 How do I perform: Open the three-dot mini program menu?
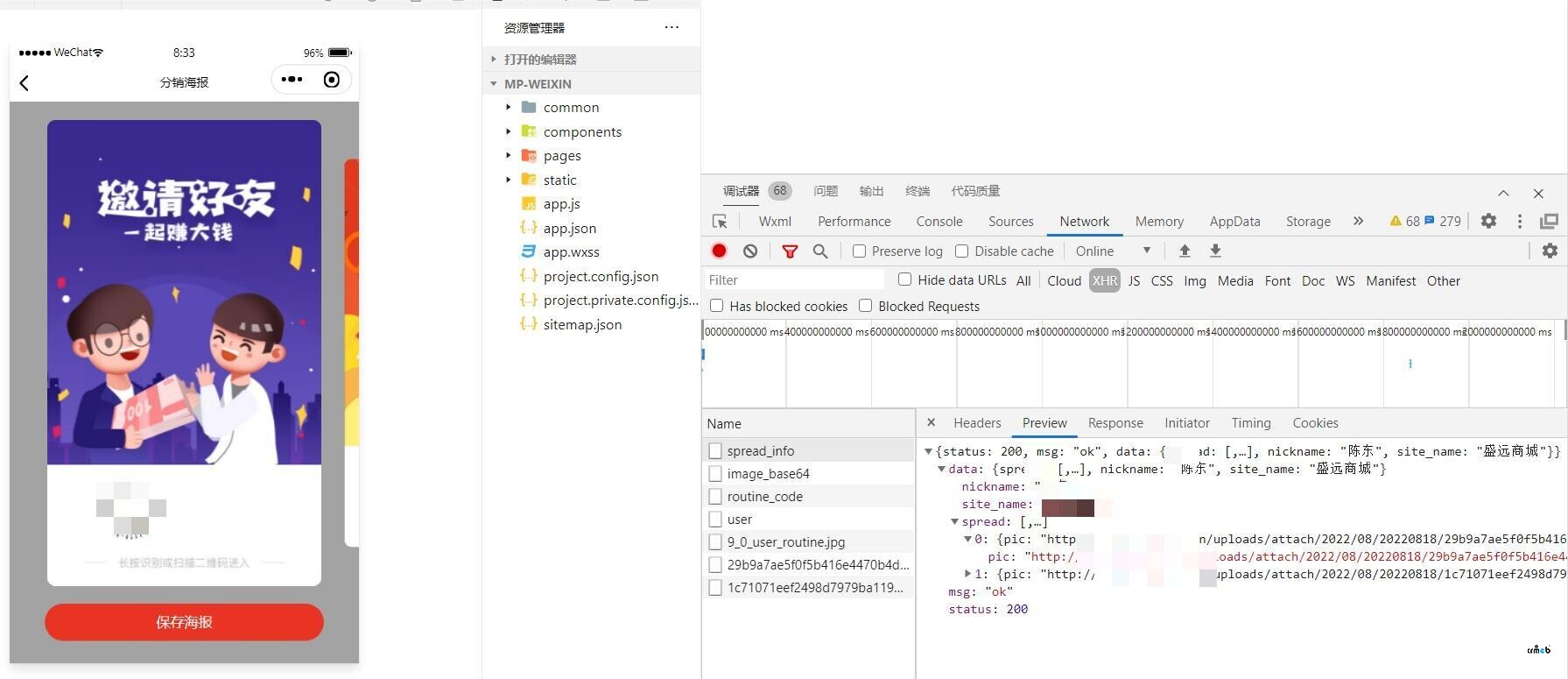point(292,80)
